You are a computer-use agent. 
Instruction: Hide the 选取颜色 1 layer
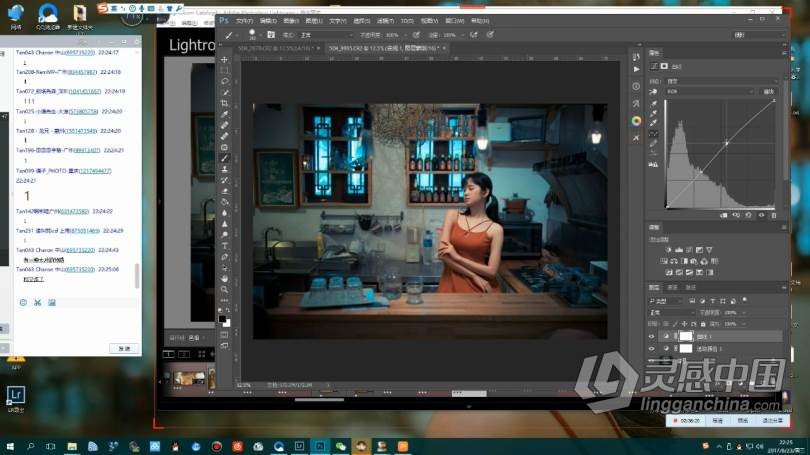pos(651,349)
